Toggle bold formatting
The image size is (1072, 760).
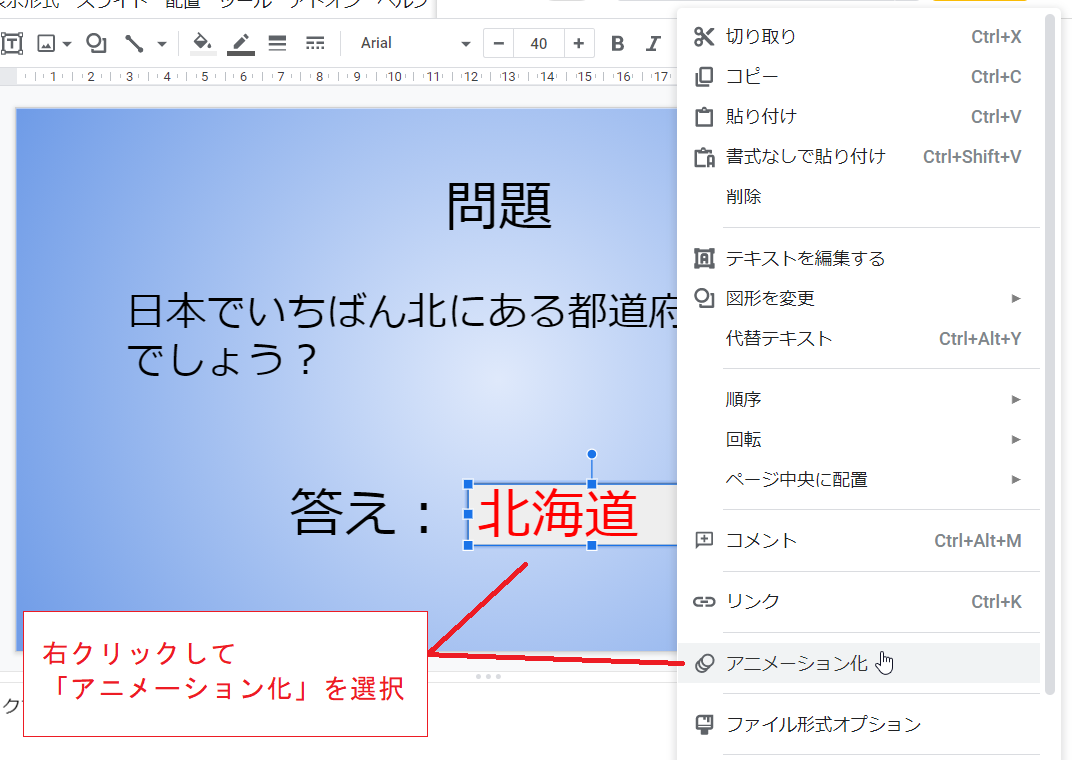[x=617, y=44]
